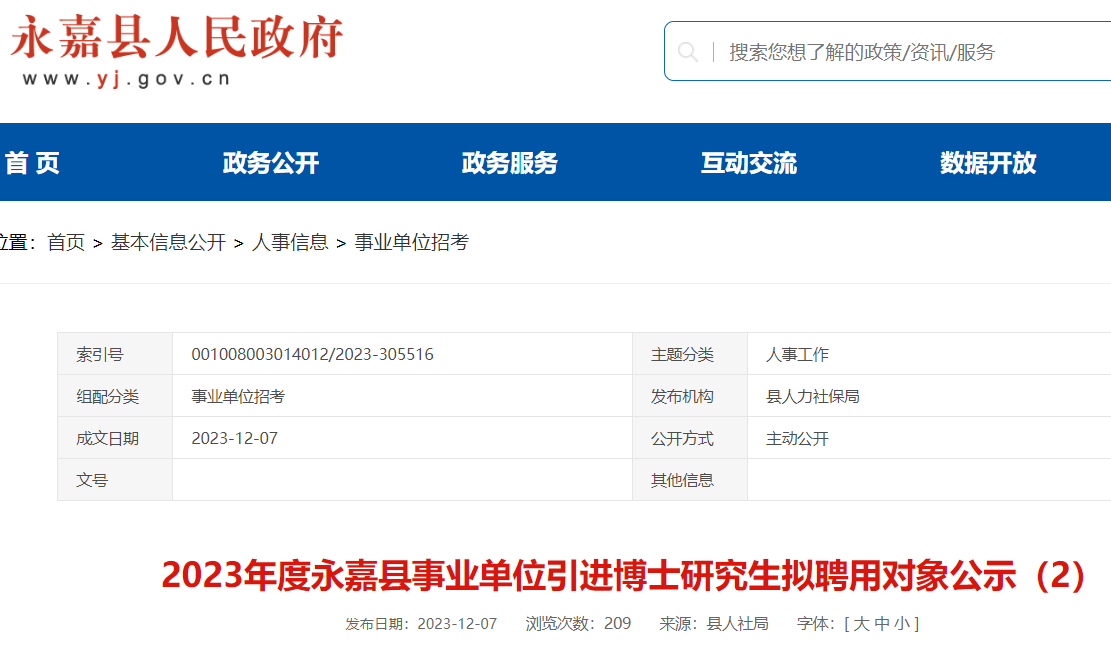Select the index number 001008003014012/2023-305516
Screen dimensions: 1111x648
tap(312, 354)
